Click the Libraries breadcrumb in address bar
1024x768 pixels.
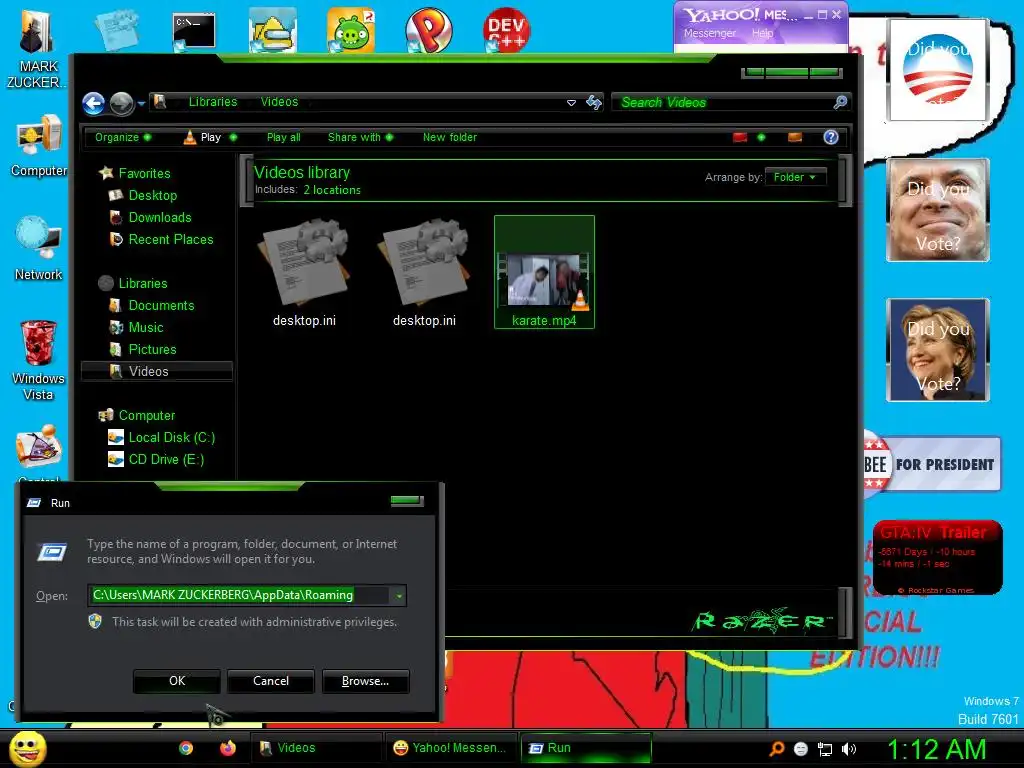213,102
